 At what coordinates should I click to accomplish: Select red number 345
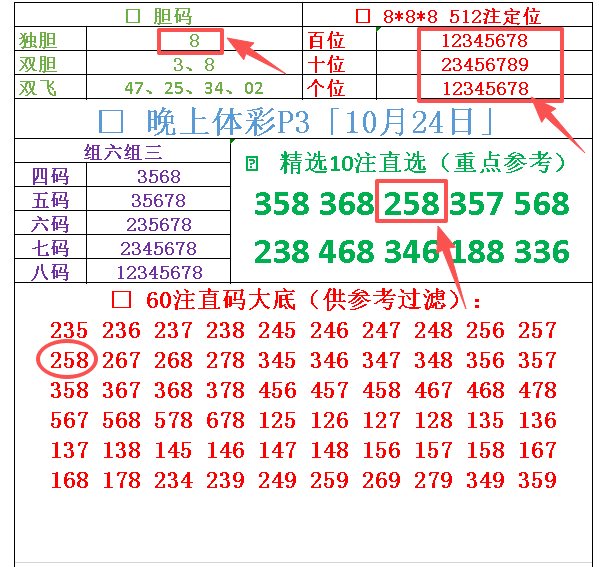(x=277, y=360)
